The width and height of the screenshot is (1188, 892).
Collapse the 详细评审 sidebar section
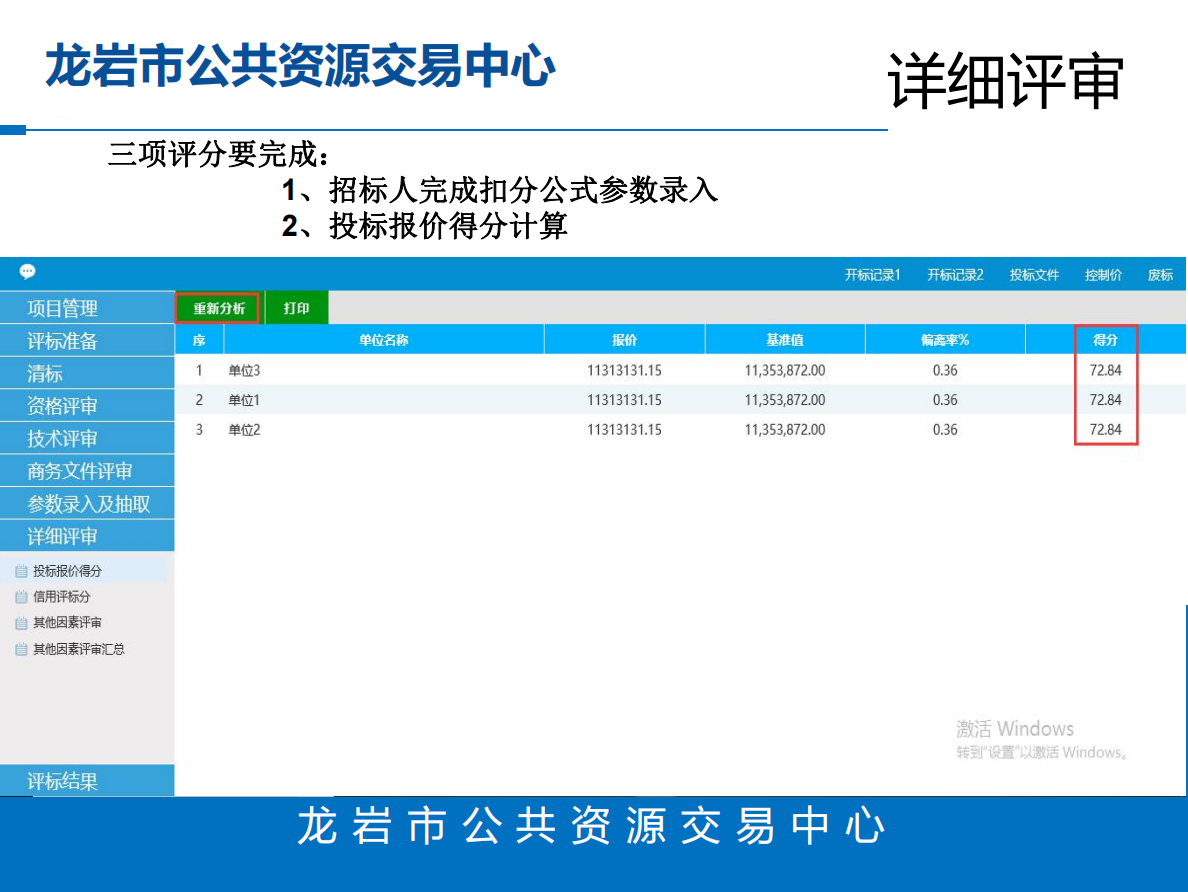(87, 537)
